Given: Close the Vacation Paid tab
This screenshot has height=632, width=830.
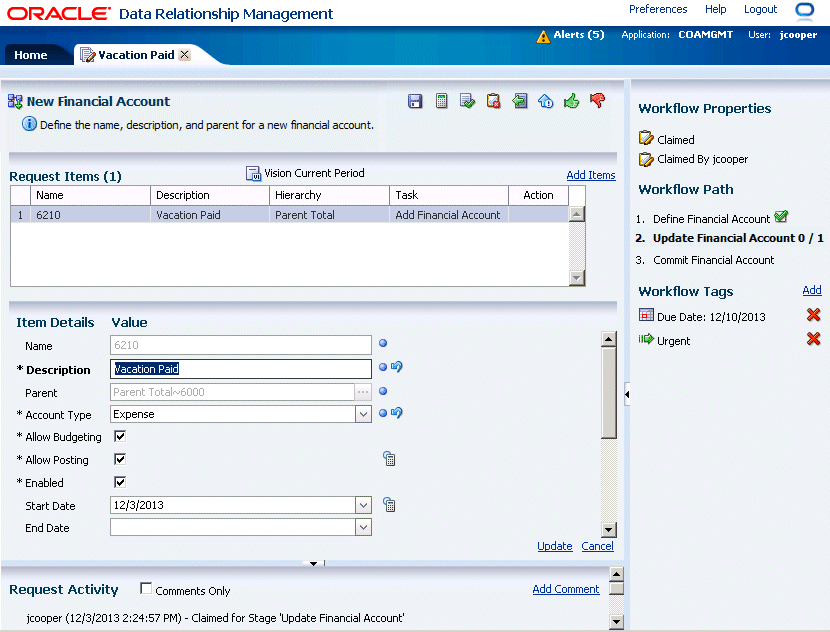Looking at the screenshot, I should 184,55.
